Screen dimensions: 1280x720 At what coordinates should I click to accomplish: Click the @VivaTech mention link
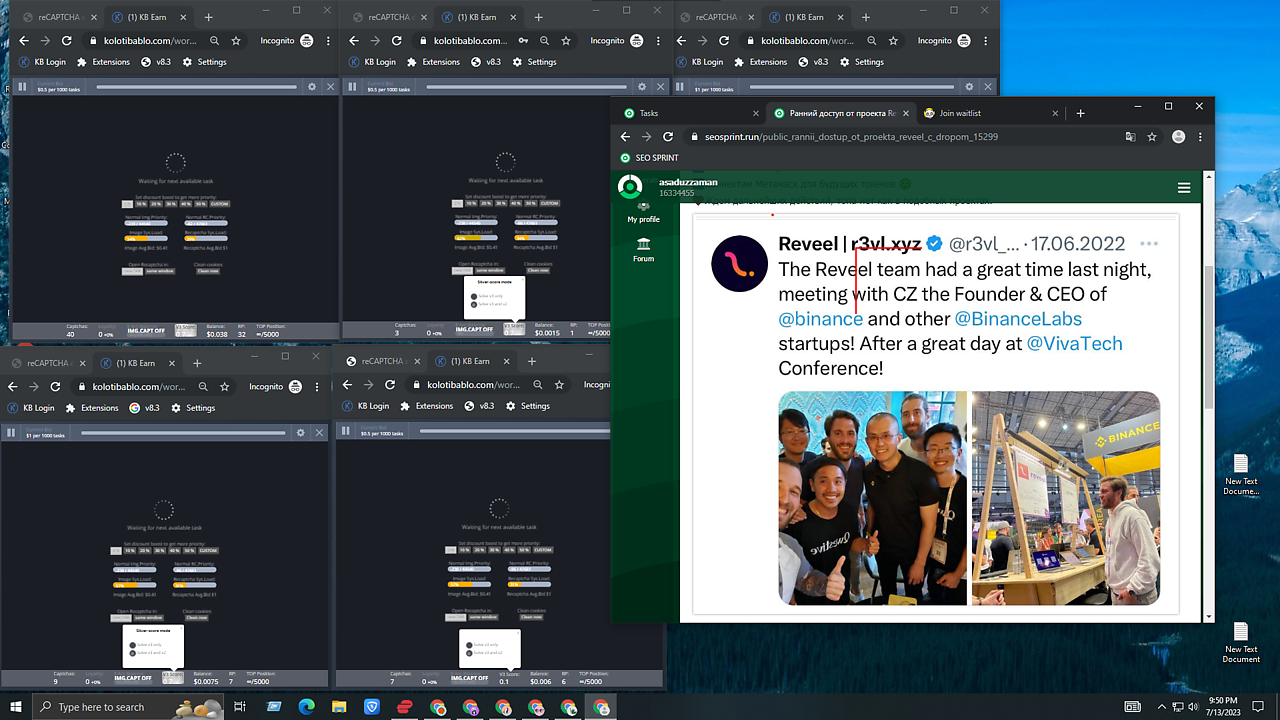[1074, 344]
